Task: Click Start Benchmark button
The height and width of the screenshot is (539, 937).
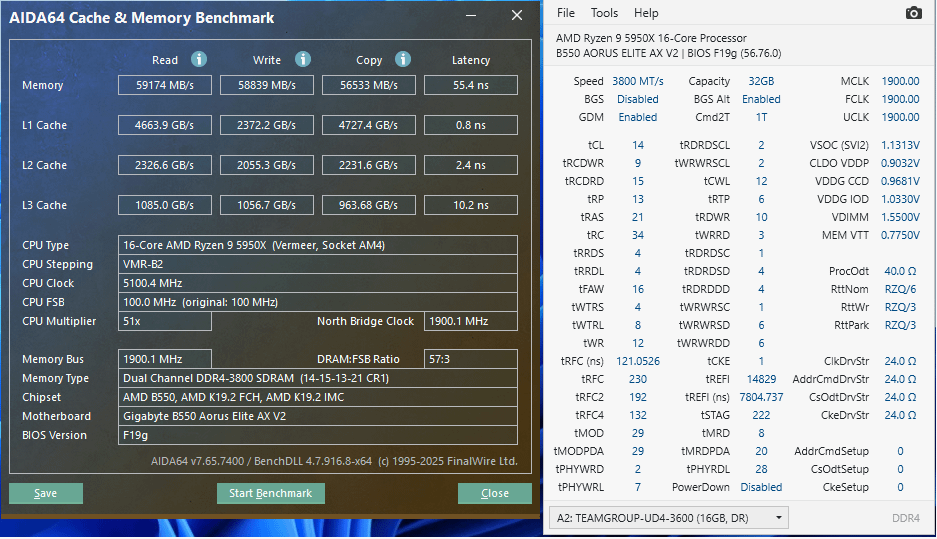Action: 271,493
